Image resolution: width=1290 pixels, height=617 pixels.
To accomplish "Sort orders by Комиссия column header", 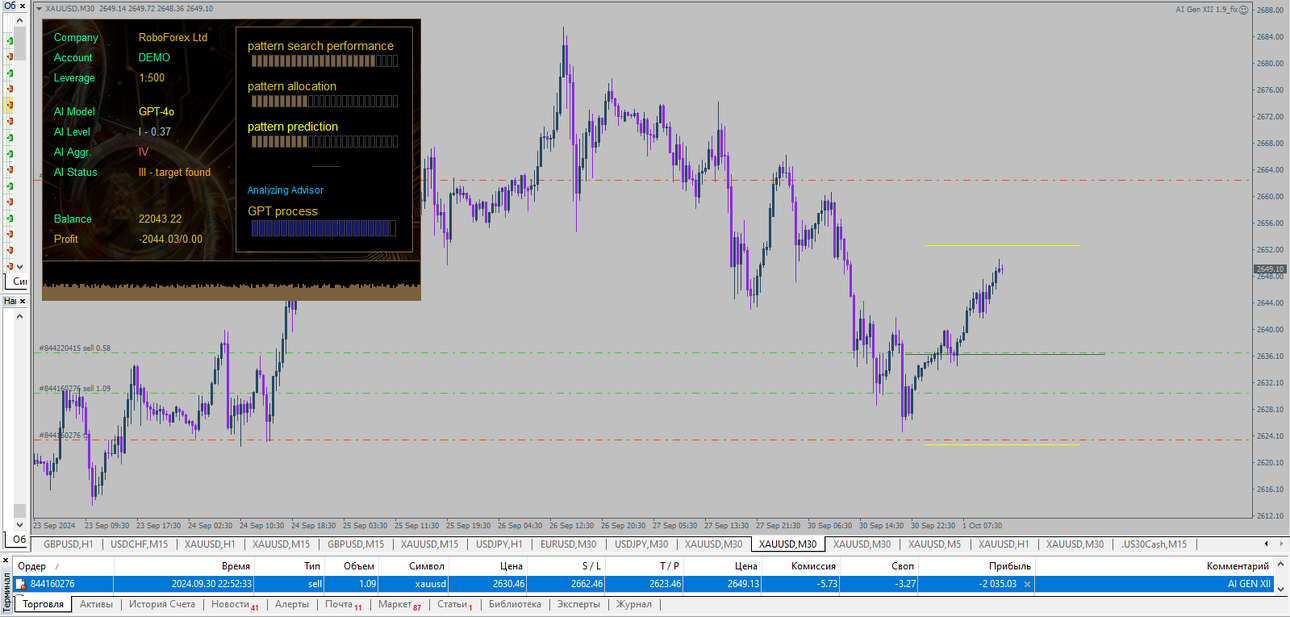I will (800, 566).
